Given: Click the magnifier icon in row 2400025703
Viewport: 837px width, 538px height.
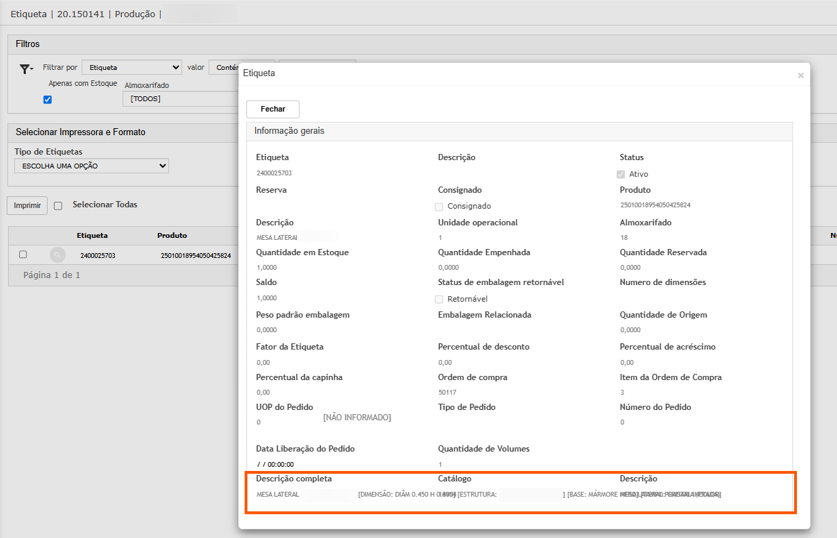Looking at the screenshot, I should [58, 255].
